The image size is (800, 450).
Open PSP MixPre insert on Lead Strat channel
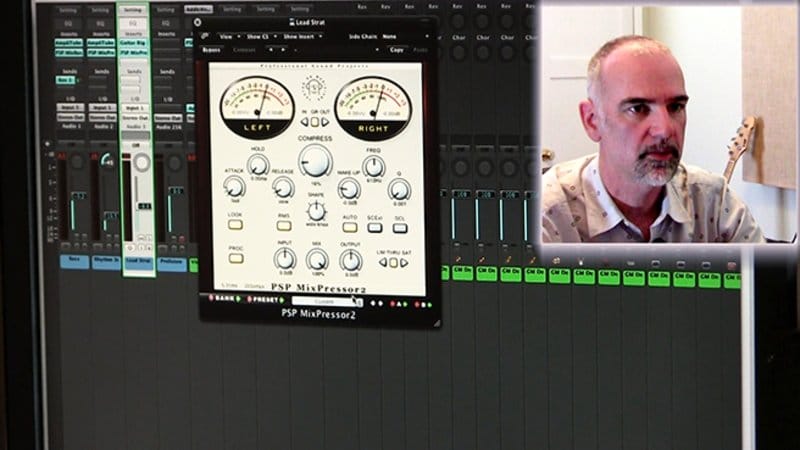(134, 52)
